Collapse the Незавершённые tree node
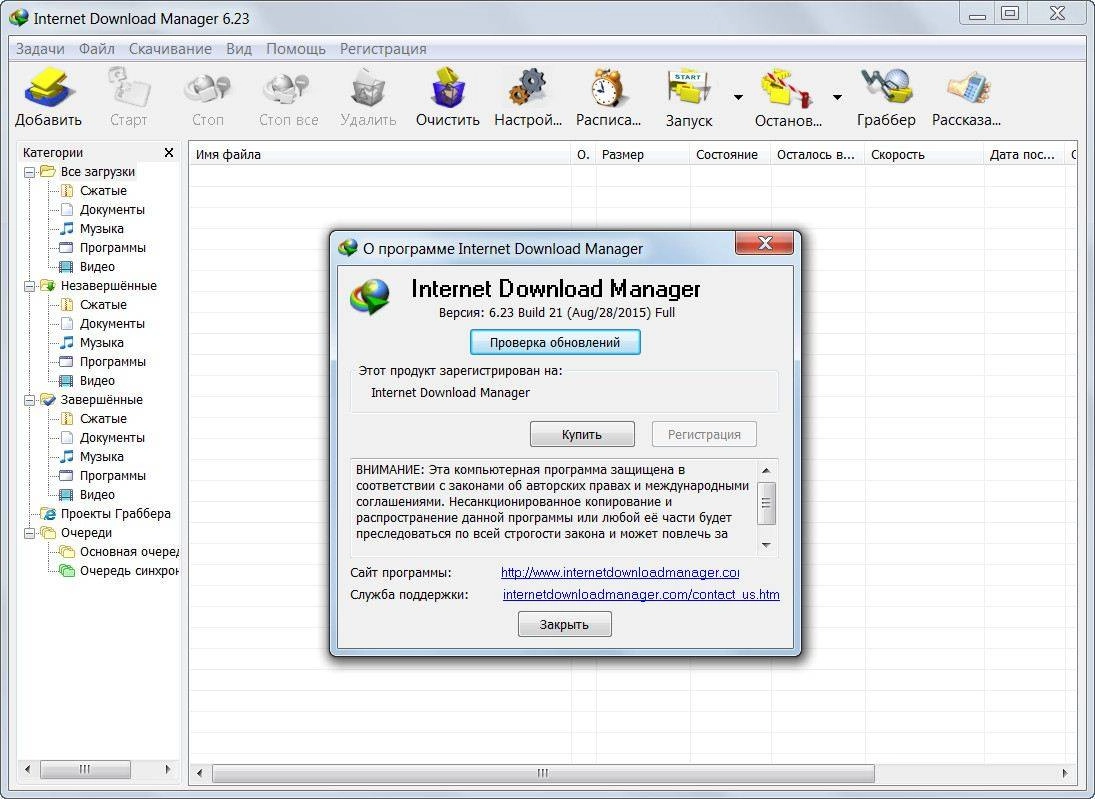Viewport: 1095px width, 799px height. coord(29,286)
